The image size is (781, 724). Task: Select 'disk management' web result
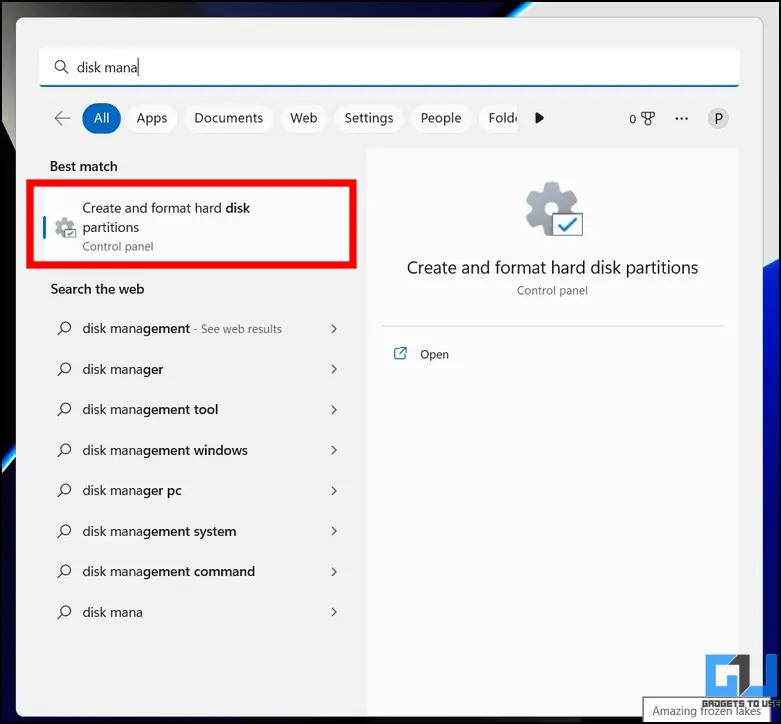click(182, 329)
